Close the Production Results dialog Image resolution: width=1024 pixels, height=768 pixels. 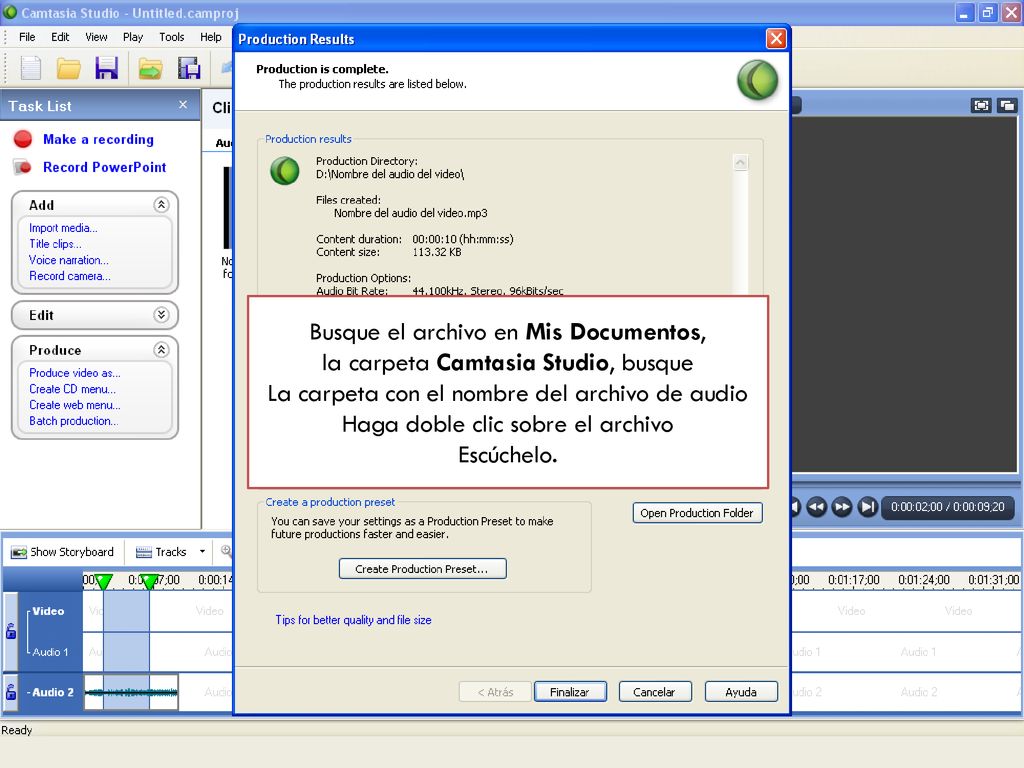776,39
